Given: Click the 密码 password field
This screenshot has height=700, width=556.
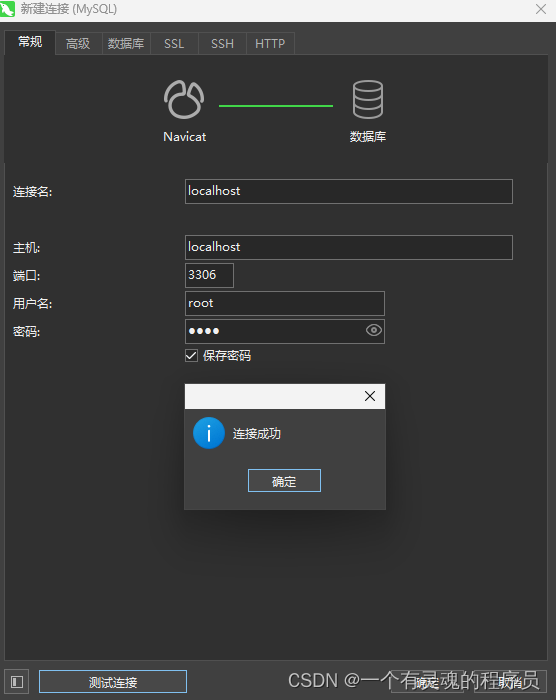Looking at the screenshot, I should (284, 331).
